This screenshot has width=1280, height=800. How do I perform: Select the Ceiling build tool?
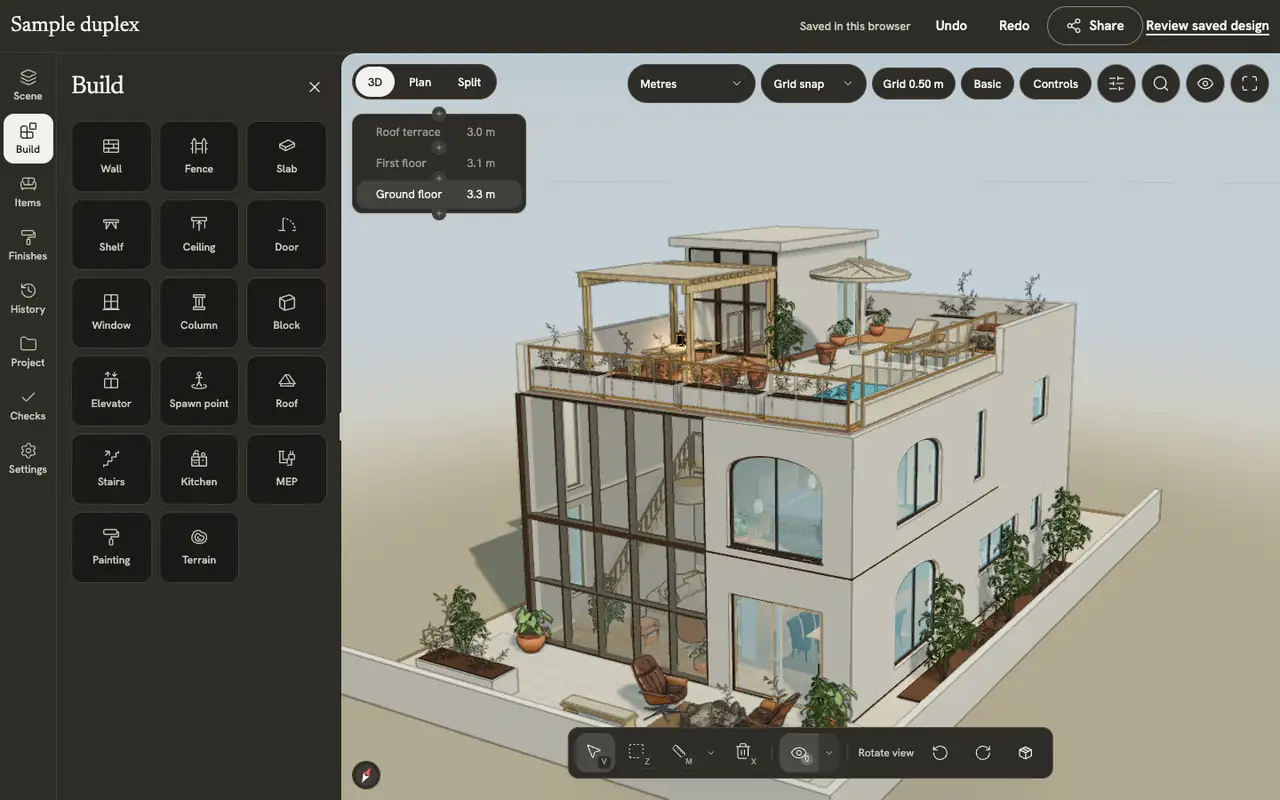click(199, 234)
